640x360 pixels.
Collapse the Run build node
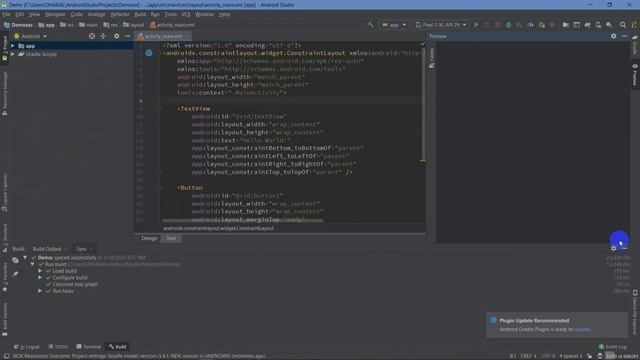pos(33,264)
